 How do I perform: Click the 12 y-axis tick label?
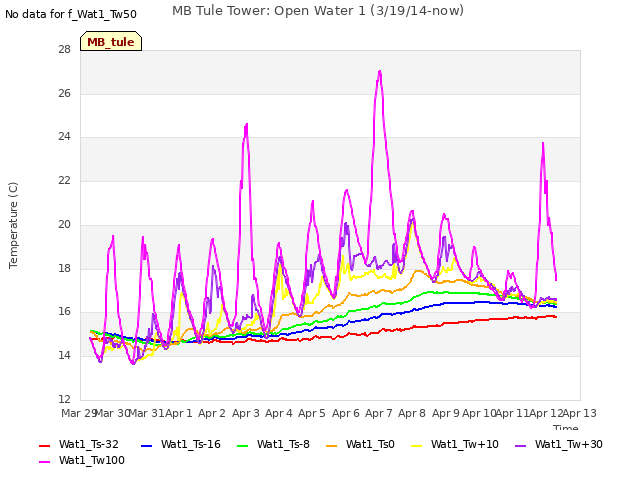[x=64, y=399]
